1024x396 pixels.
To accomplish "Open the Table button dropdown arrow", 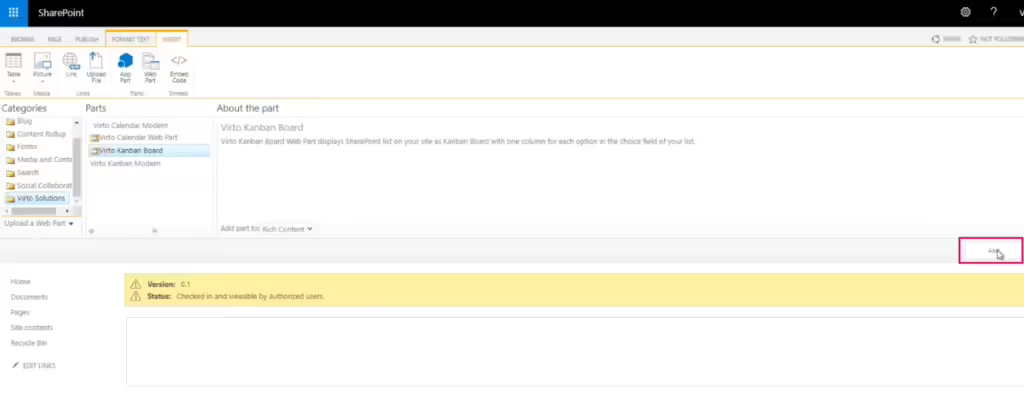I will pyautogui.click(x=13, y=82).
